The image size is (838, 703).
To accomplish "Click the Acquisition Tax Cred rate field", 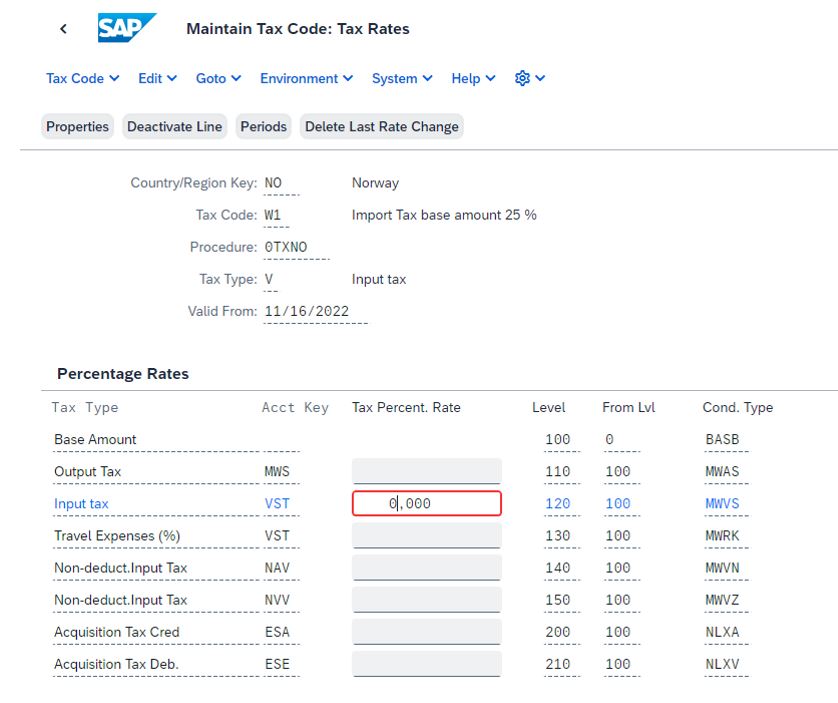I will point(426,631).
